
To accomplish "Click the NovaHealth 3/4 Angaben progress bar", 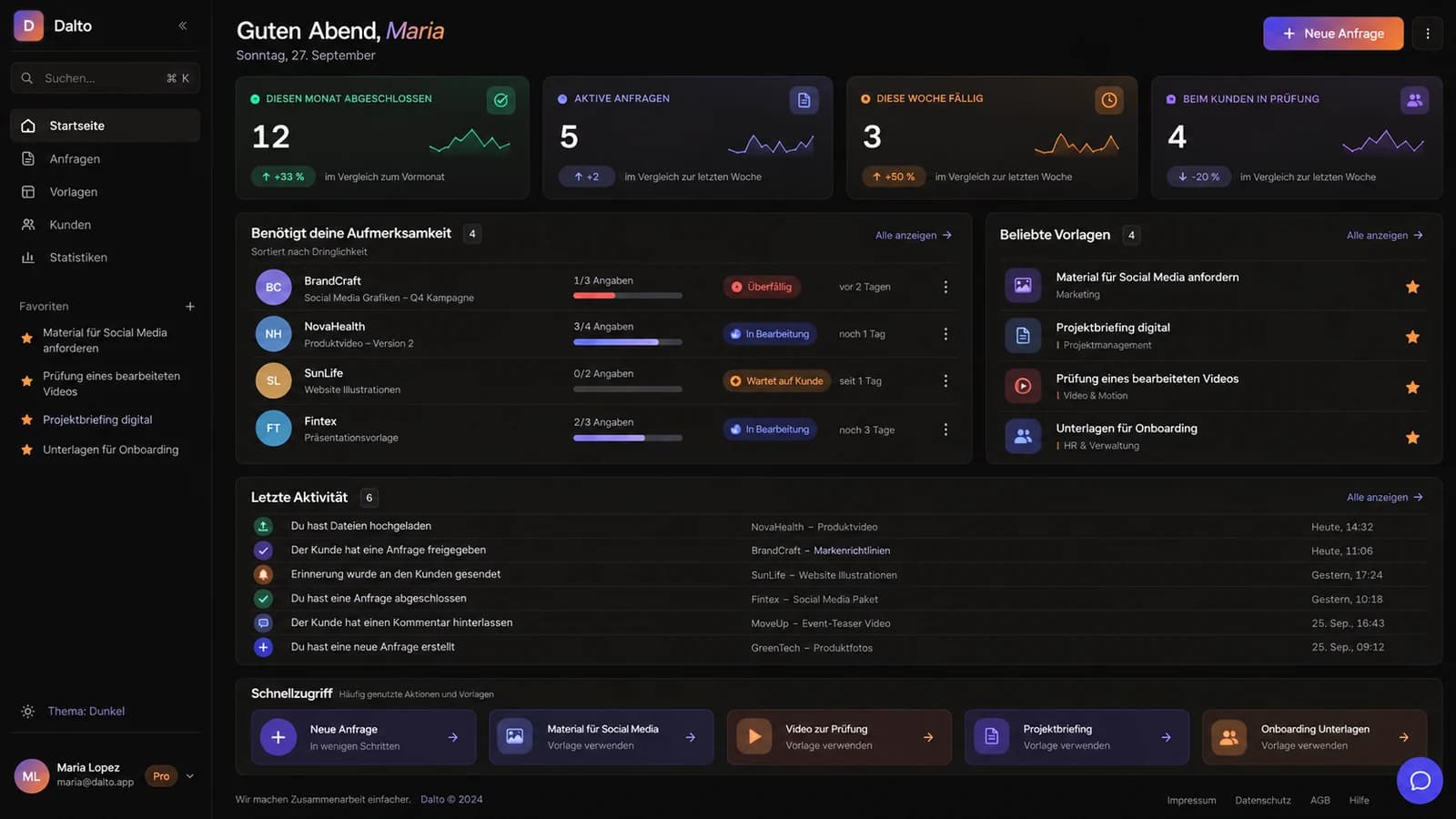I will coord(628,342).
